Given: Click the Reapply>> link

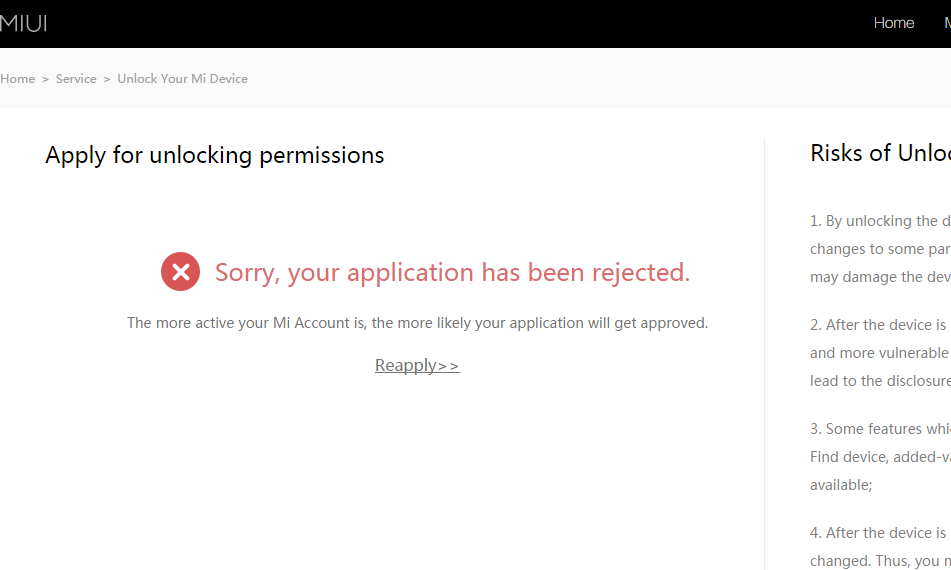Looking at the screenshot, I should pyautogui.click(x=417, y=365).
